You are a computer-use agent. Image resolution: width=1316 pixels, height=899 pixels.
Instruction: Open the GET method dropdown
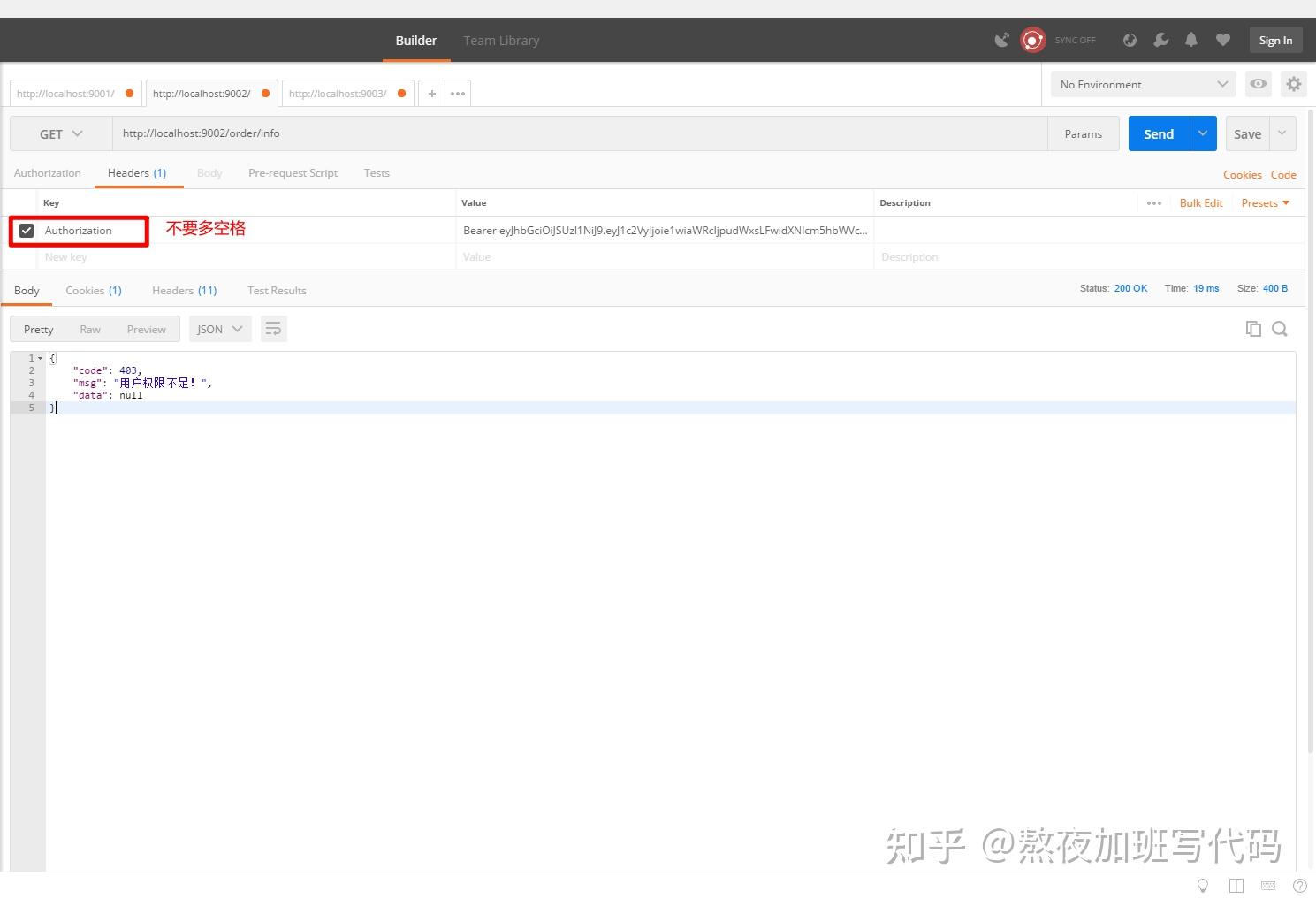point(60,133)
